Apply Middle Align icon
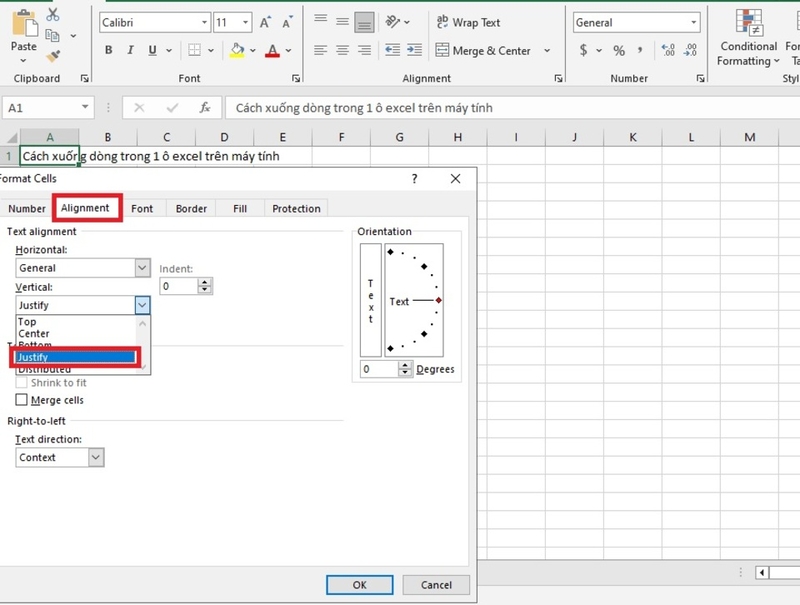The width and height of the screenshot is (800, 605). [342, 22]
